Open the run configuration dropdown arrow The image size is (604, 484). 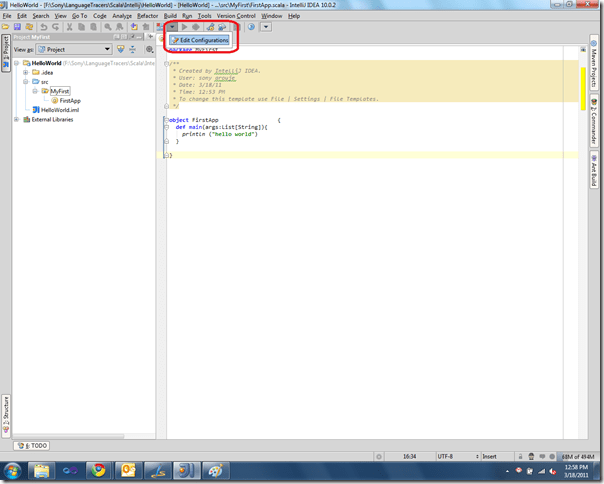171,27
